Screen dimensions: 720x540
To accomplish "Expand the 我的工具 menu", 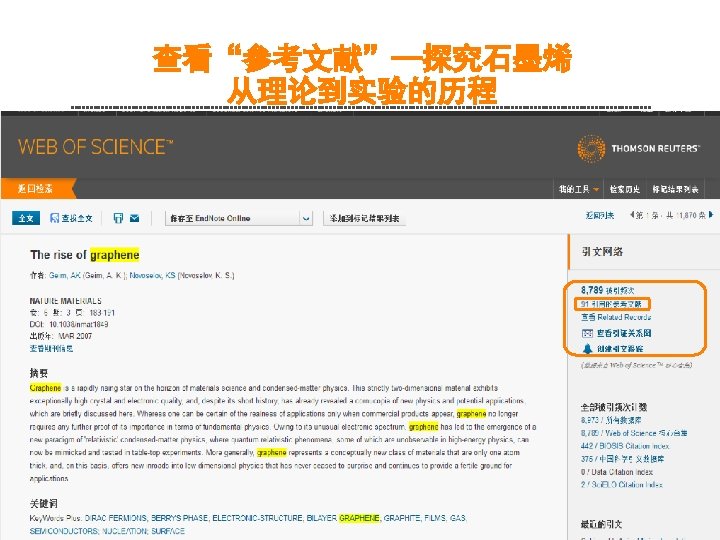I will [x=579, y=189].
